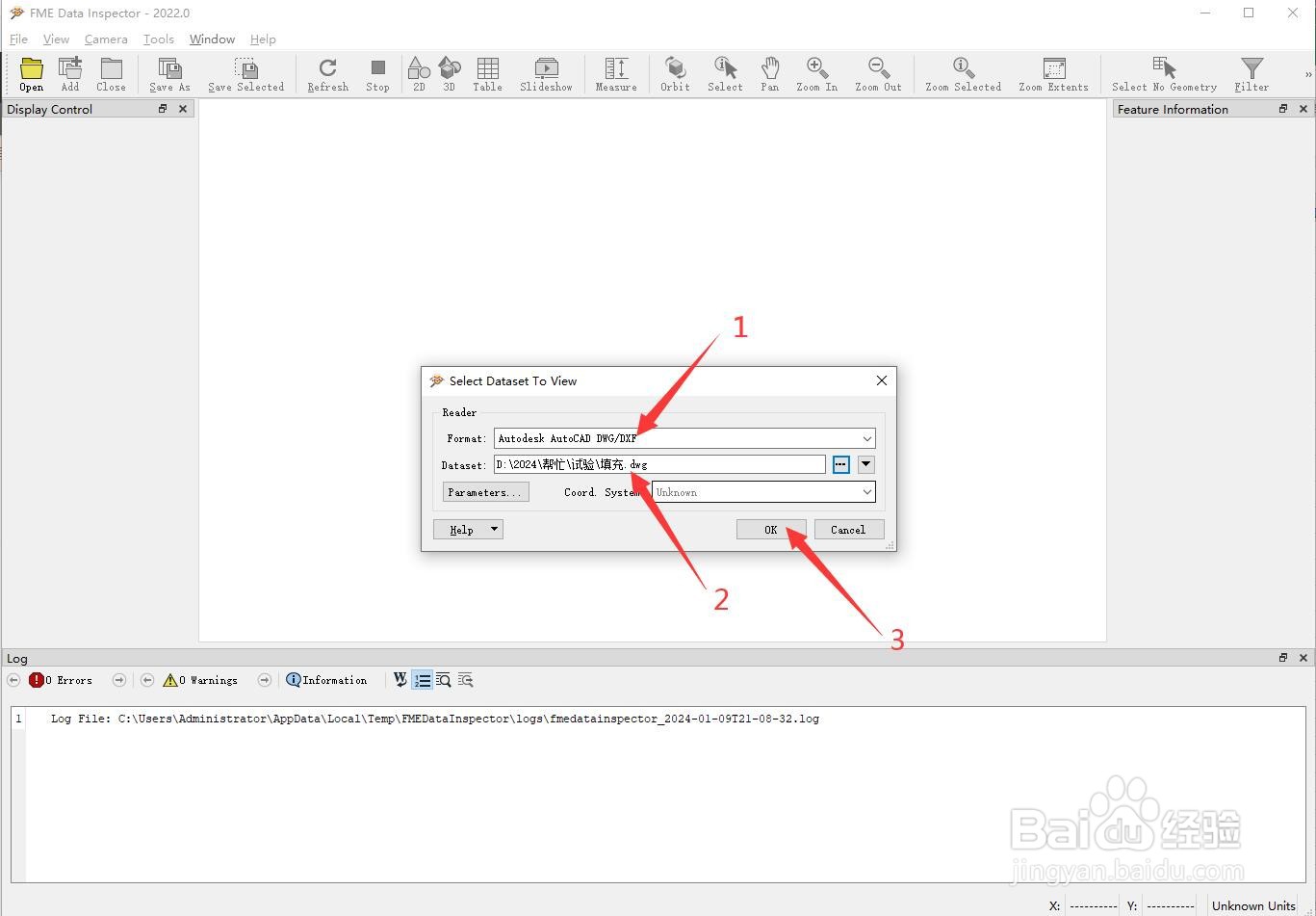The width and height of the screenshot is (1316, 916).
Task: Close the Log panel
Action: [1303, 658]
